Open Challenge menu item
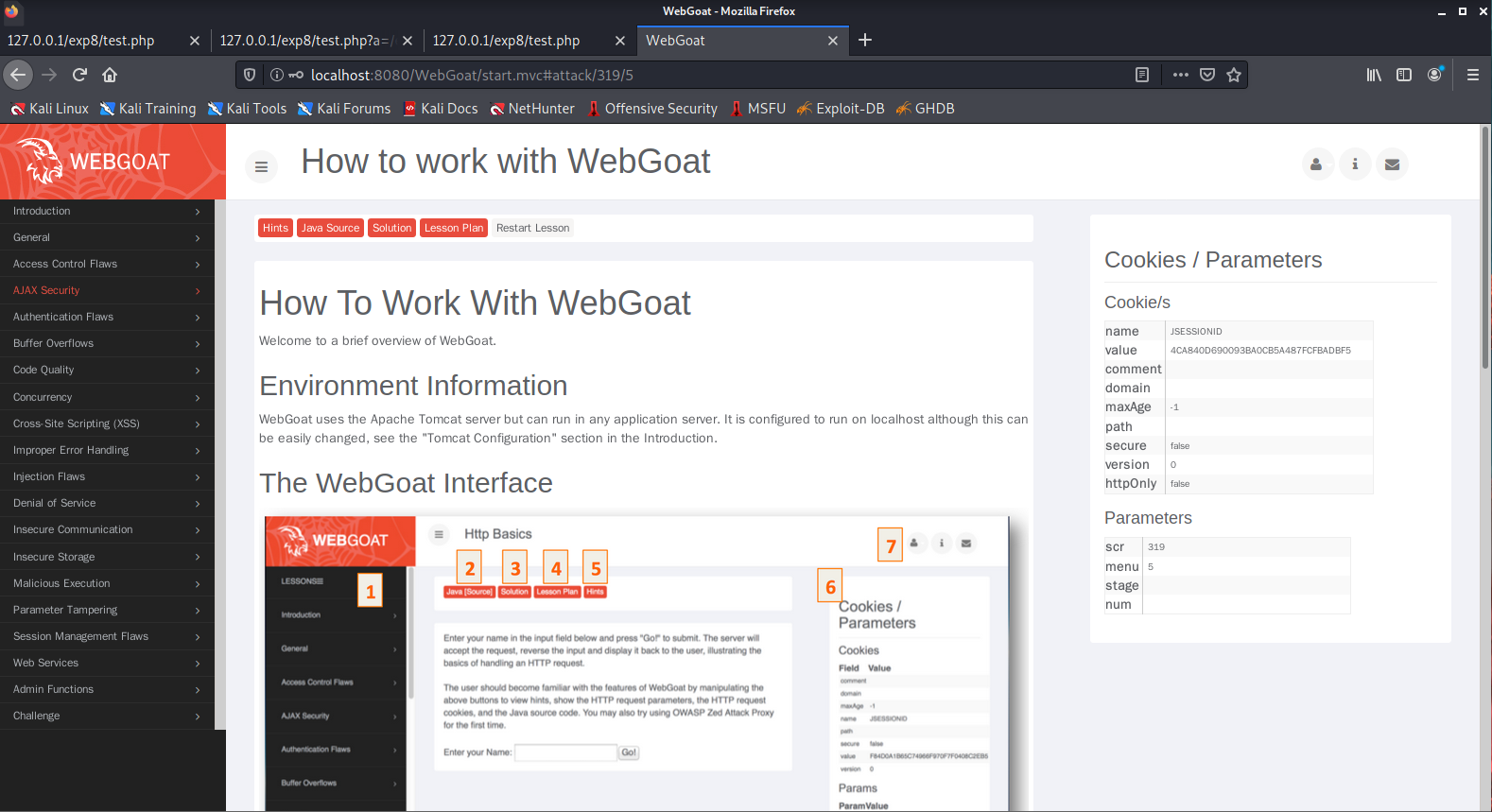Screen dimensions: 1492x812 point(107,716)
